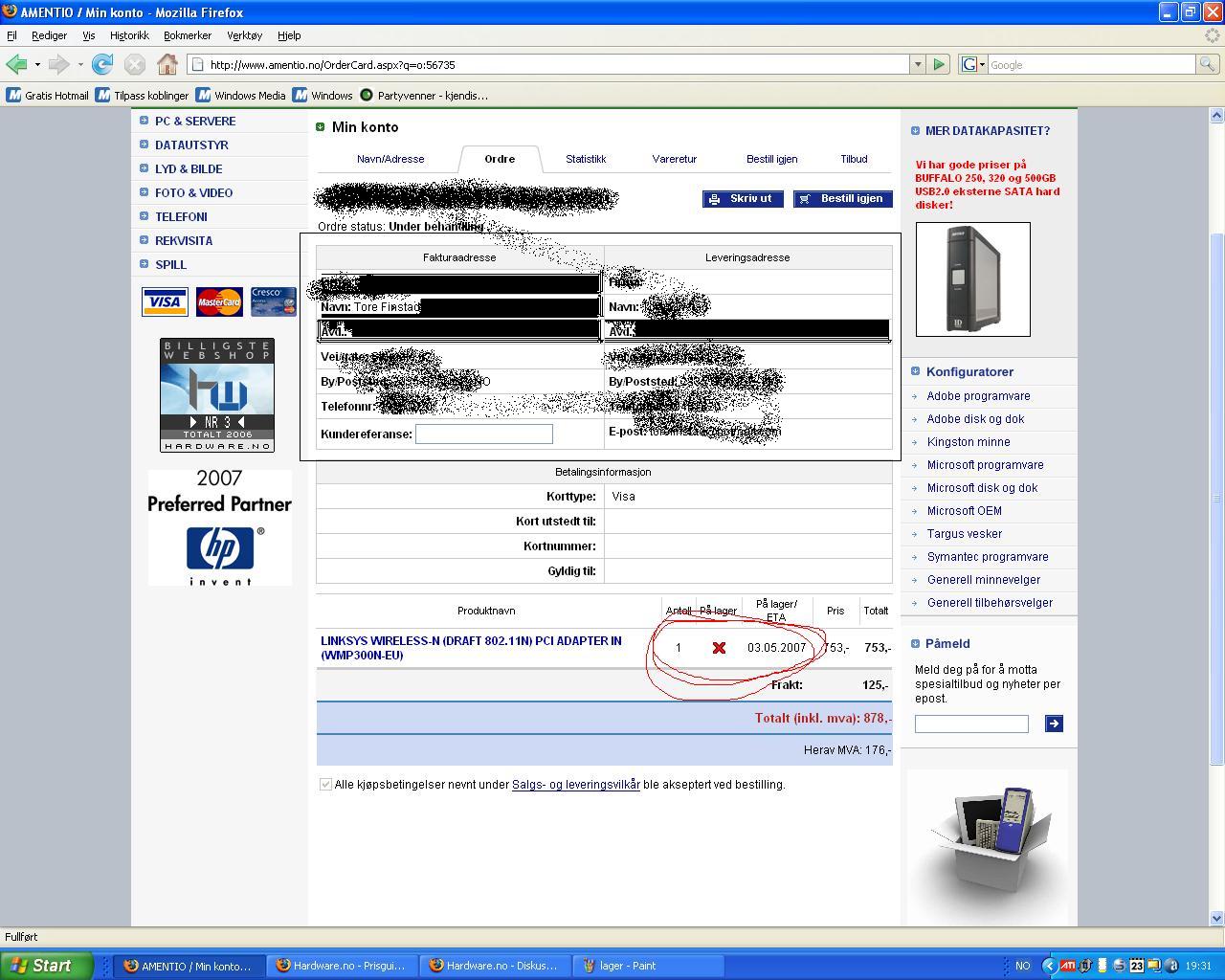Image resolution: width=1225 pixels, height=980 pixels.
Task: Open the SPILL category
Action: click(171, 265)
